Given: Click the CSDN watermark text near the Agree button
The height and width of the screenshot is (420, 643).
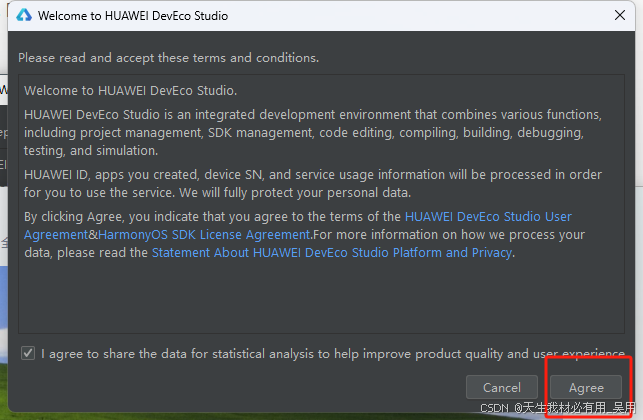Looking at the screenshot, I should coord(558,408).
